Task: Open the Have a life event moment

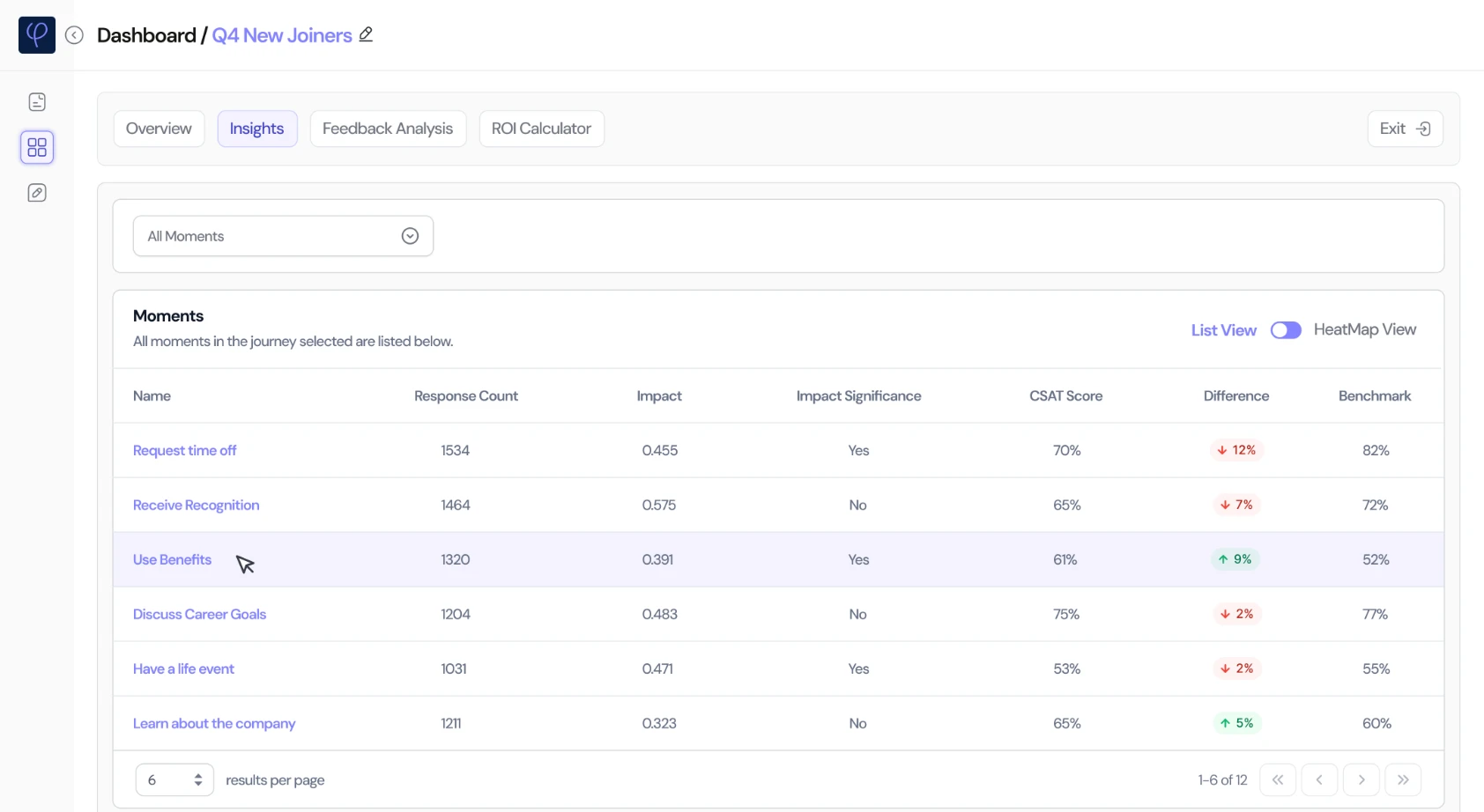Action: pos(183,668)
